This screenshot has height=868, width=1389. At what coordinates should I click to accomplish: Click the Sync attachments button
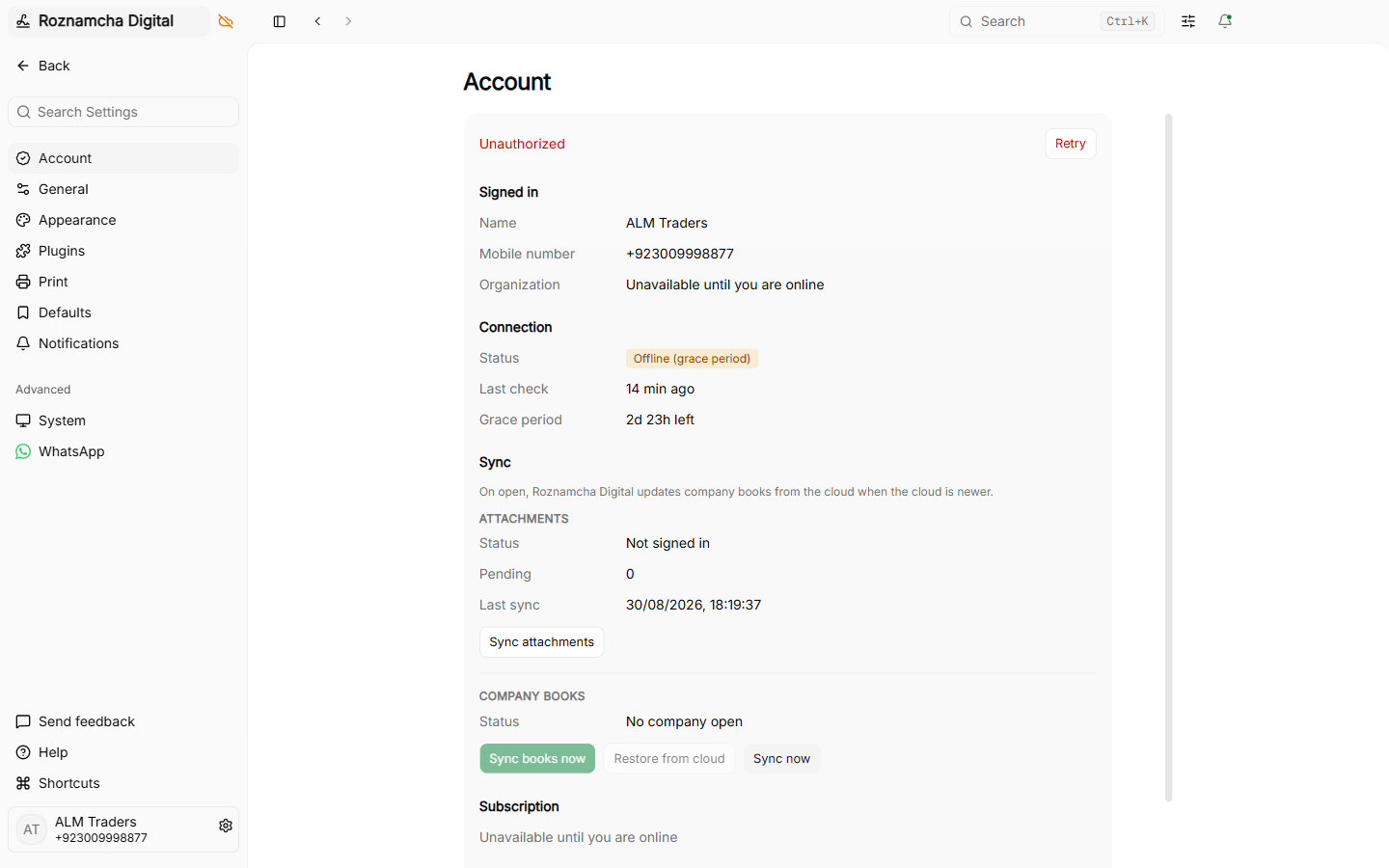(x=541, y=642)
